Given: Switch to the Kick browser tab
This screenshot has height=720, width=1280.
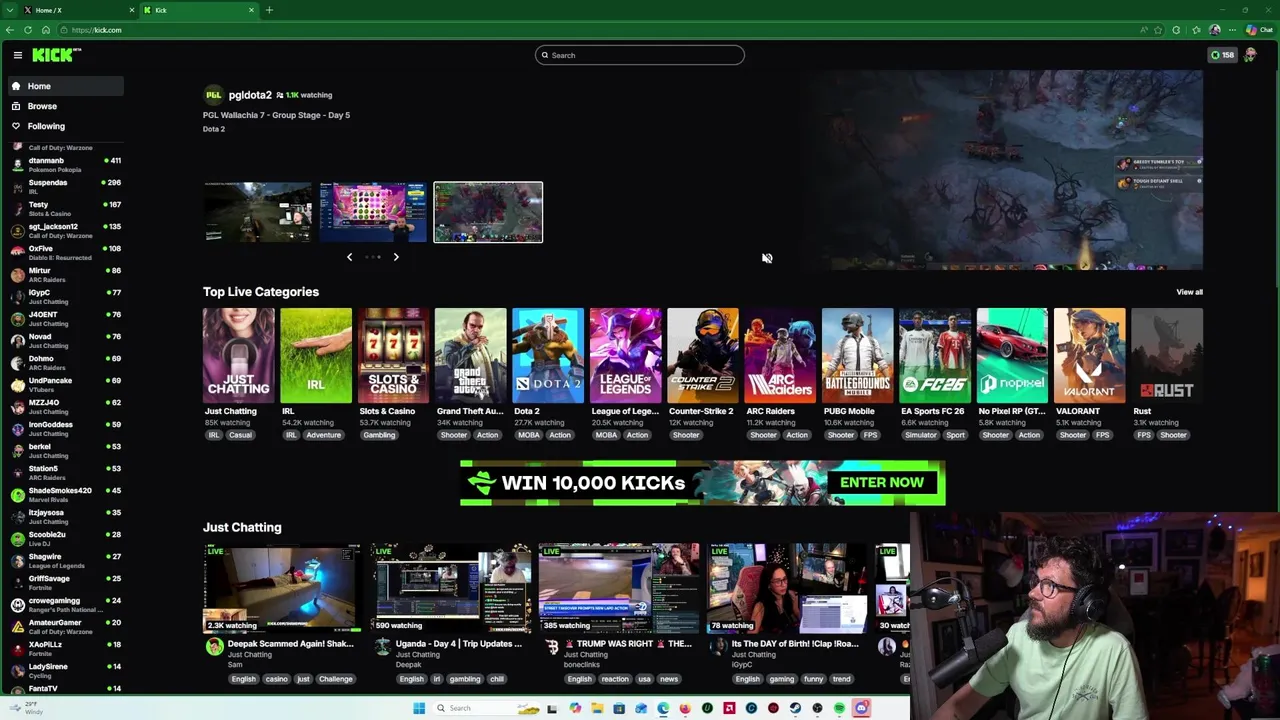Looking at the screenshot, I should 198,10.
